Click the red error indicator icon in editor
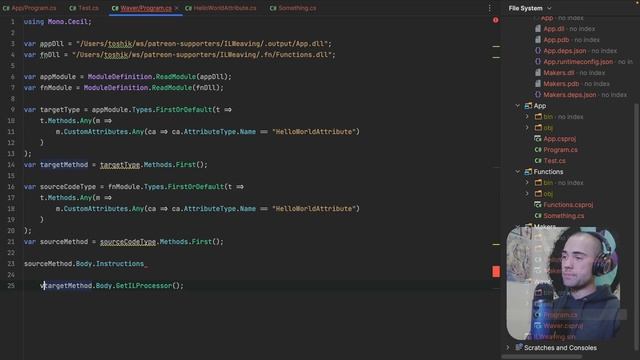 pos(496,20)
